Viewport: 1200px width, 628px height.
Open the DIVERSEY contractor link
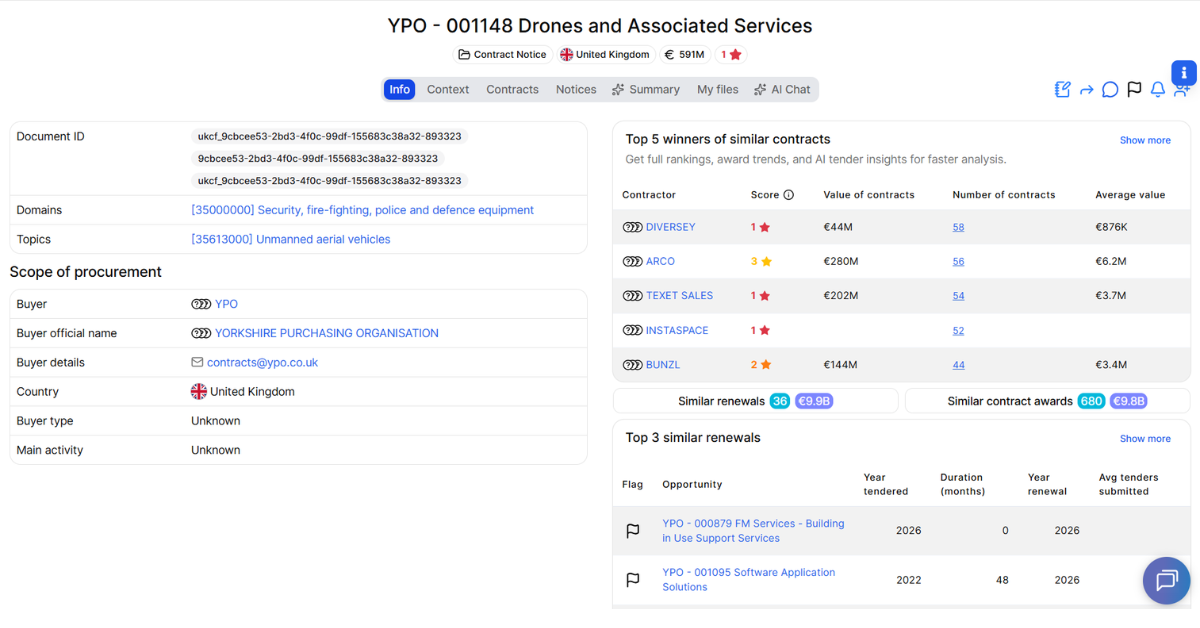click(x=671, y=227)
